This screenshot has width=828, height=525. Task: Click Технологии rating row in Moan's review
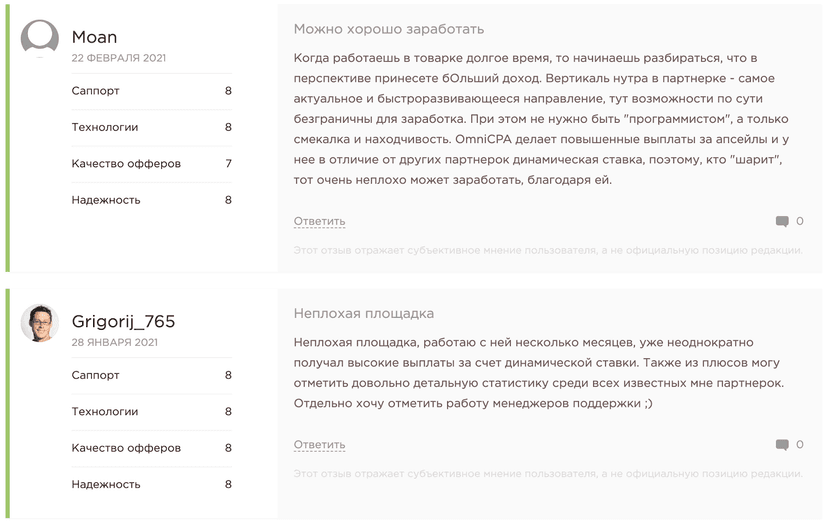click(152, 127)
